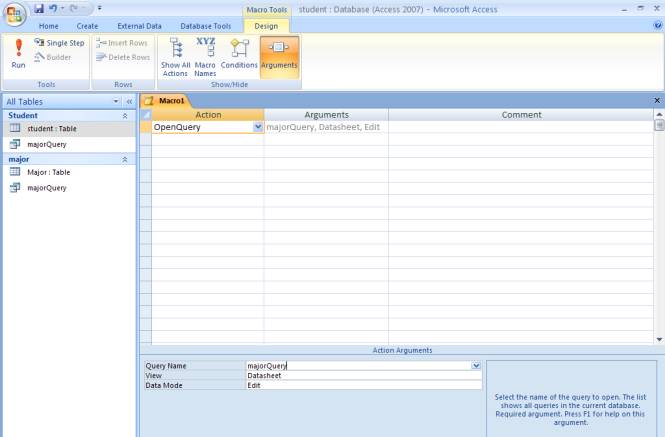Click the Builder button
665x437 pixels.
(53, 57)
